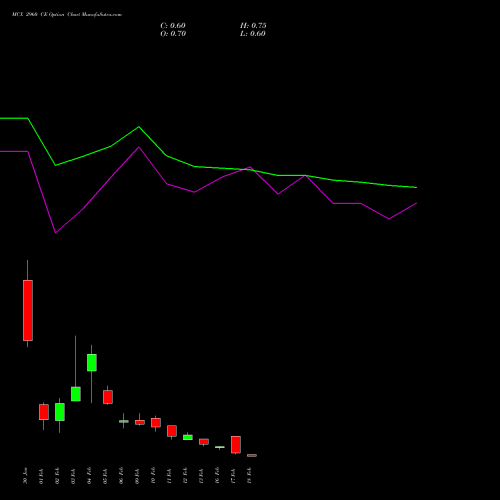Select the flat red candle above 18 Feb
This screenshot has width=500, height=500.
pos(252,455)
